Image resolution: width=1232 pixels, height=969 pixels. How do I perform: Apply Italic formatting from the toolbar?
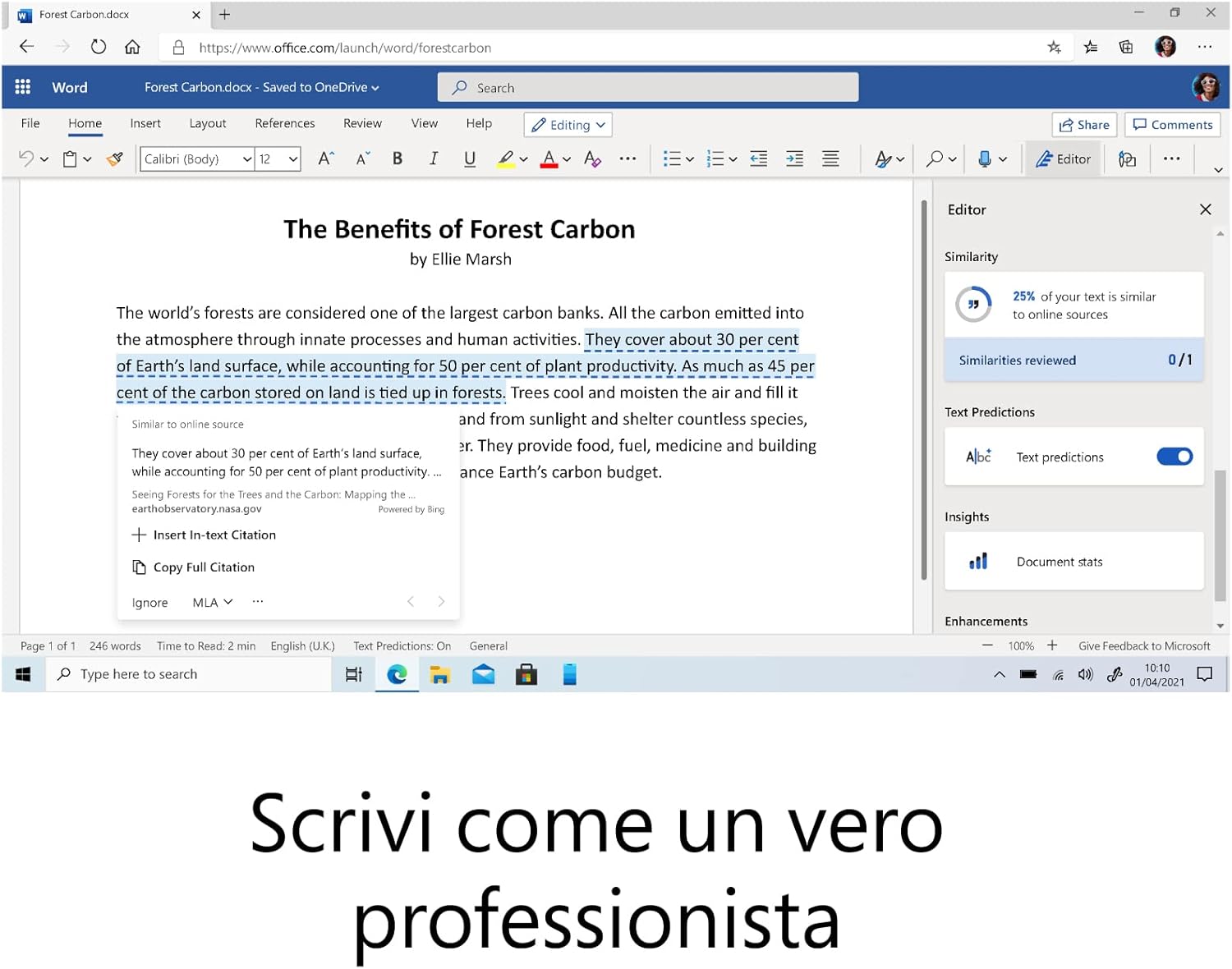coord(433,158)
